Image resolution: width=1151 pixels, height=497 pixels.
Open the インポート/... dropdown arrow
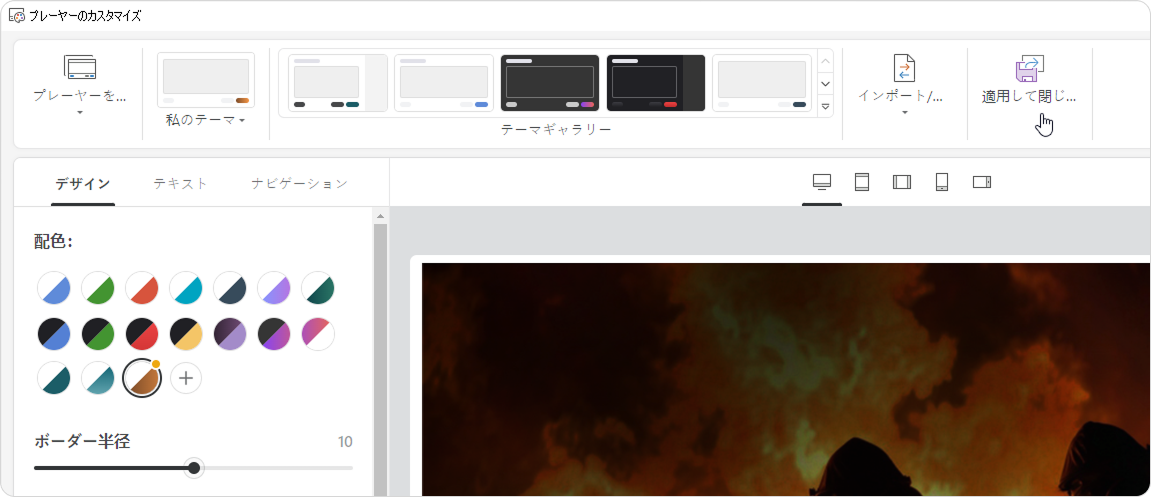tap(904, 112)
